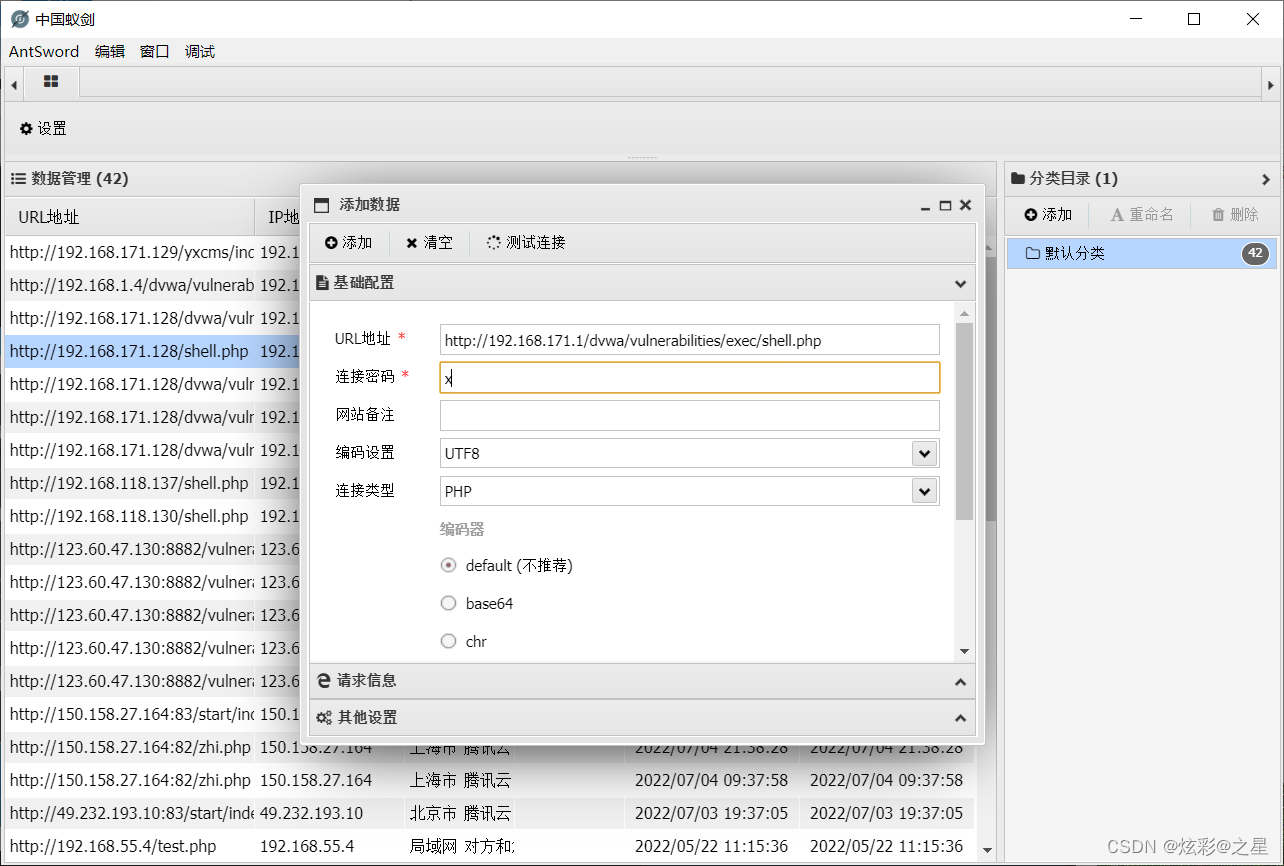The width and height of the screenshot is (1284, 866).
Task: Open the grid home tab icon
Action: point(51,82)
